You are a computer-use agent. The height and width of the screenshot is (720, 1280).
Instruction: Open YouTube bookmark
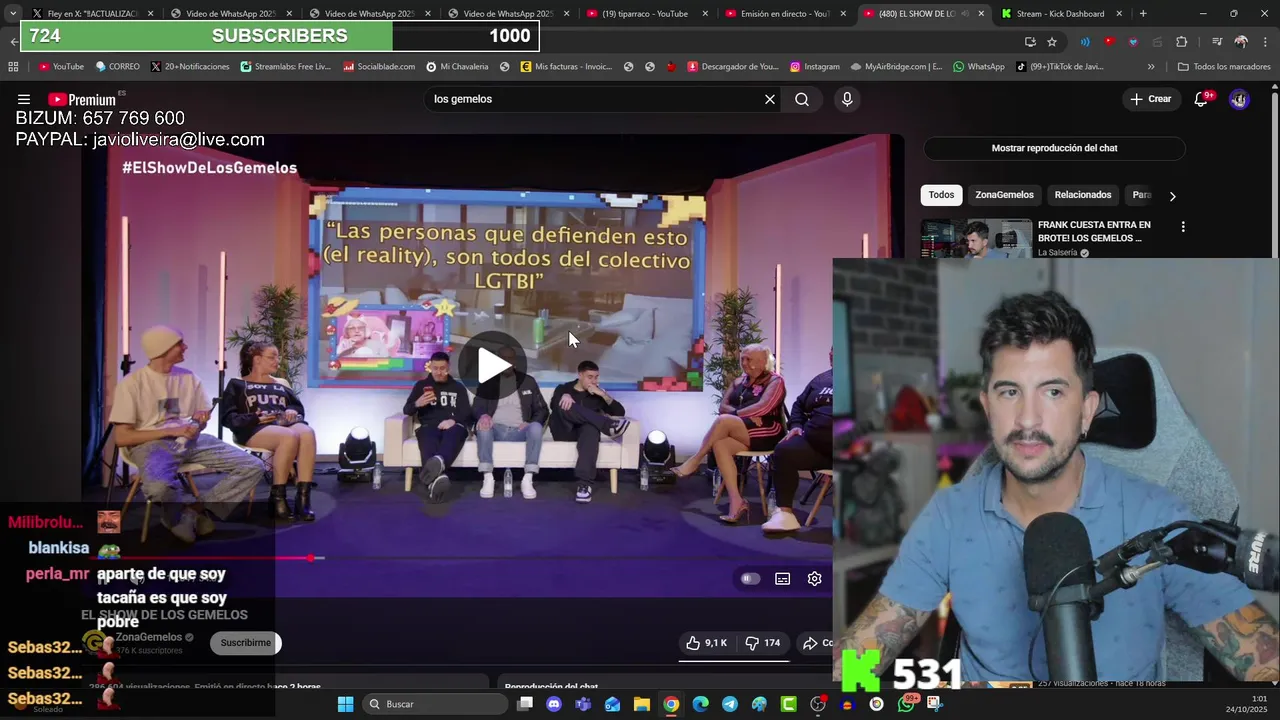61,67
